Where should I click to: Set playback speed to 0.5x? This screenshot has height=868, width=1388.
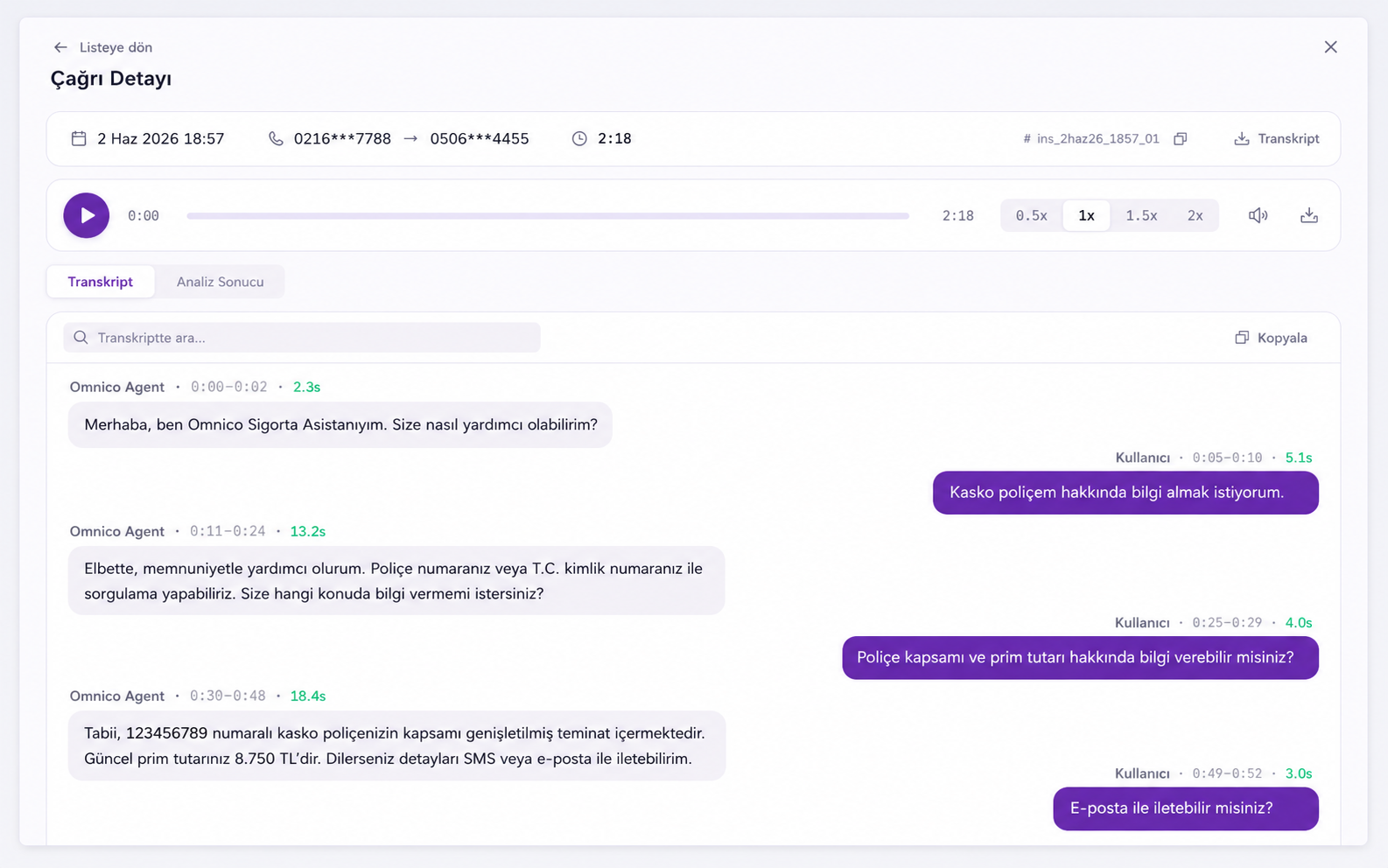click(1031, 215)
